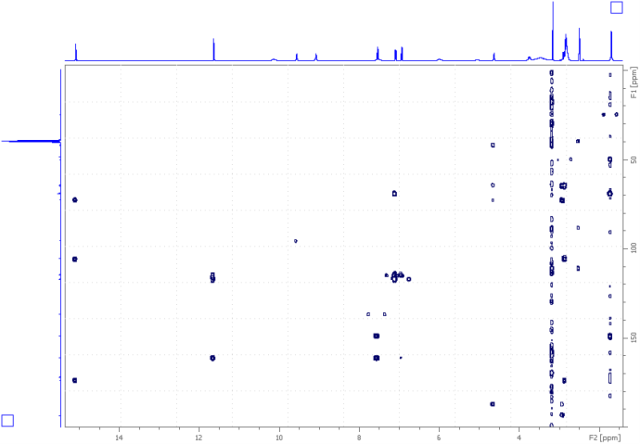Screen dimensions: 640x444
Task: Click the small square box in bottom-left corner
Action: (7, 420)
